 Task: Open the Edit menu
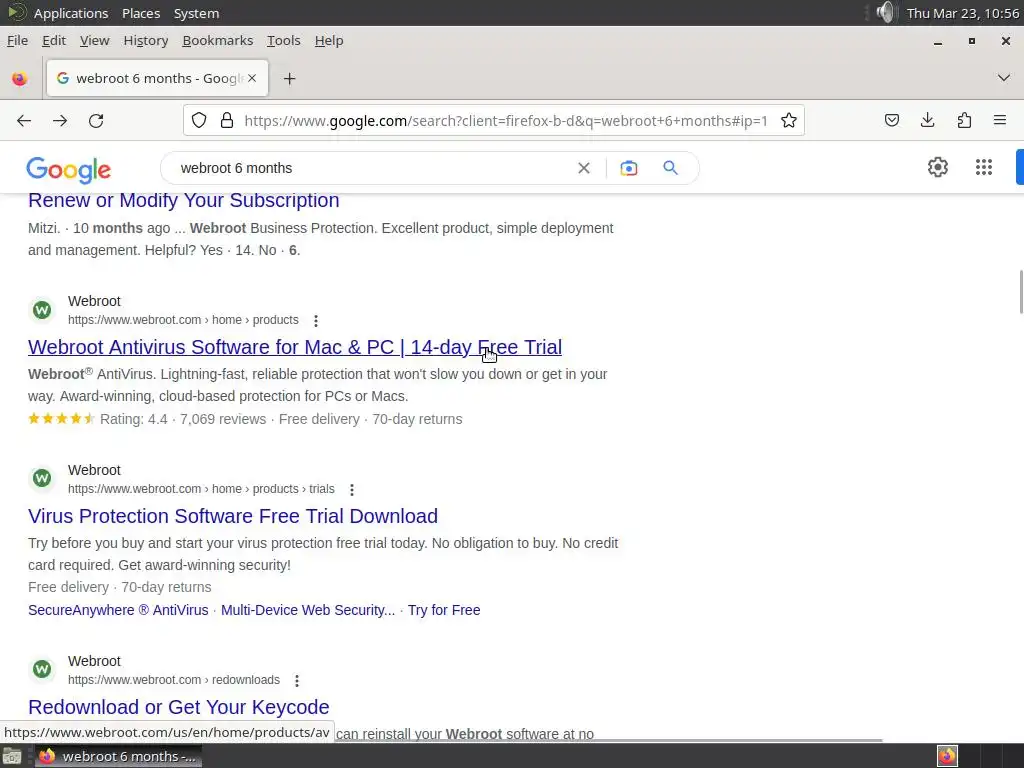tap(54, 40)
